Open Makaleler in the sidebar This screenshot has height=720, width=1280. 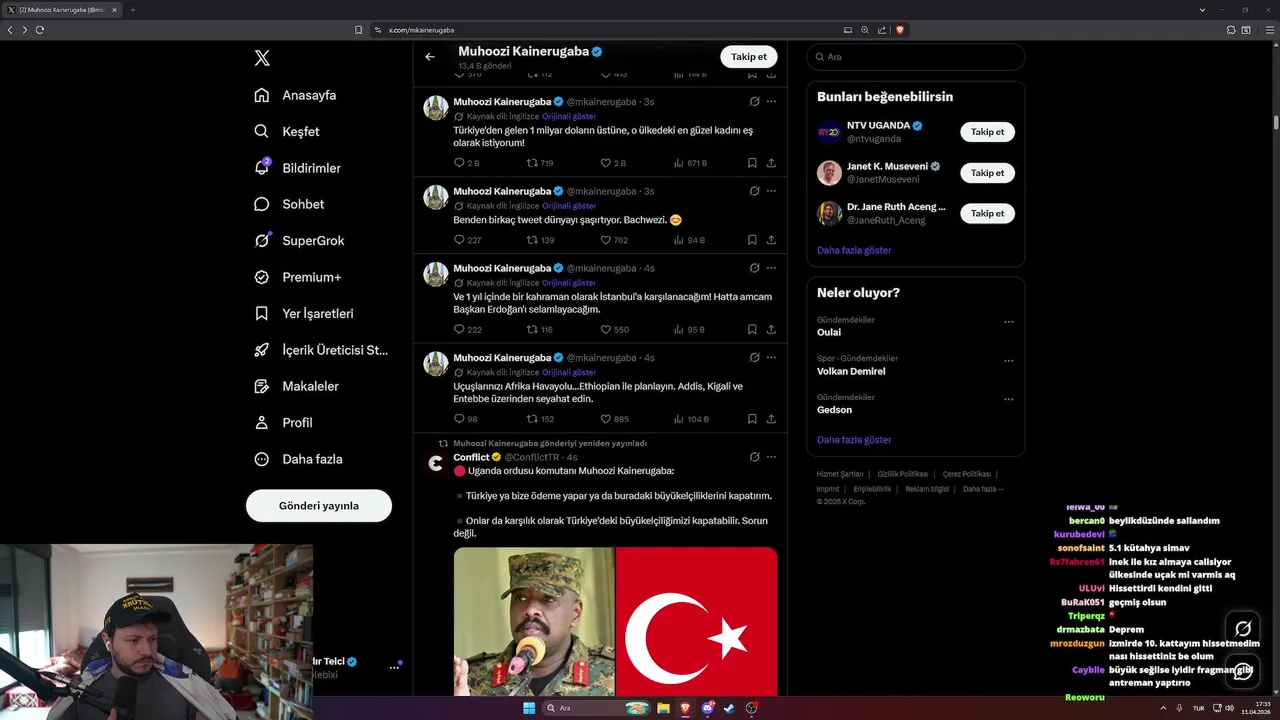[296, 386]
